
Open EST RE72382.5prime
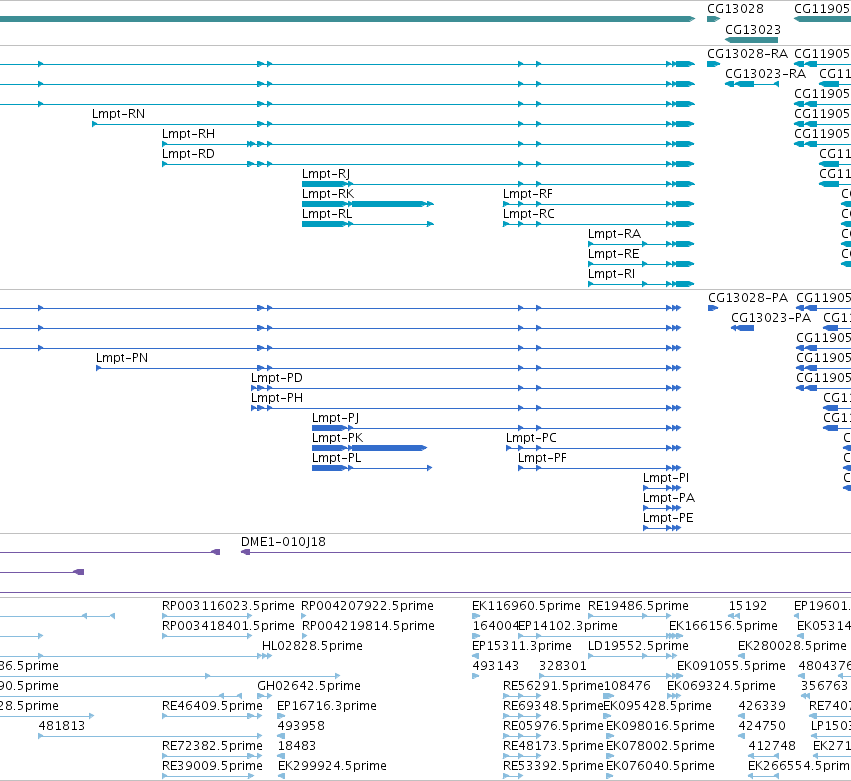212,746
